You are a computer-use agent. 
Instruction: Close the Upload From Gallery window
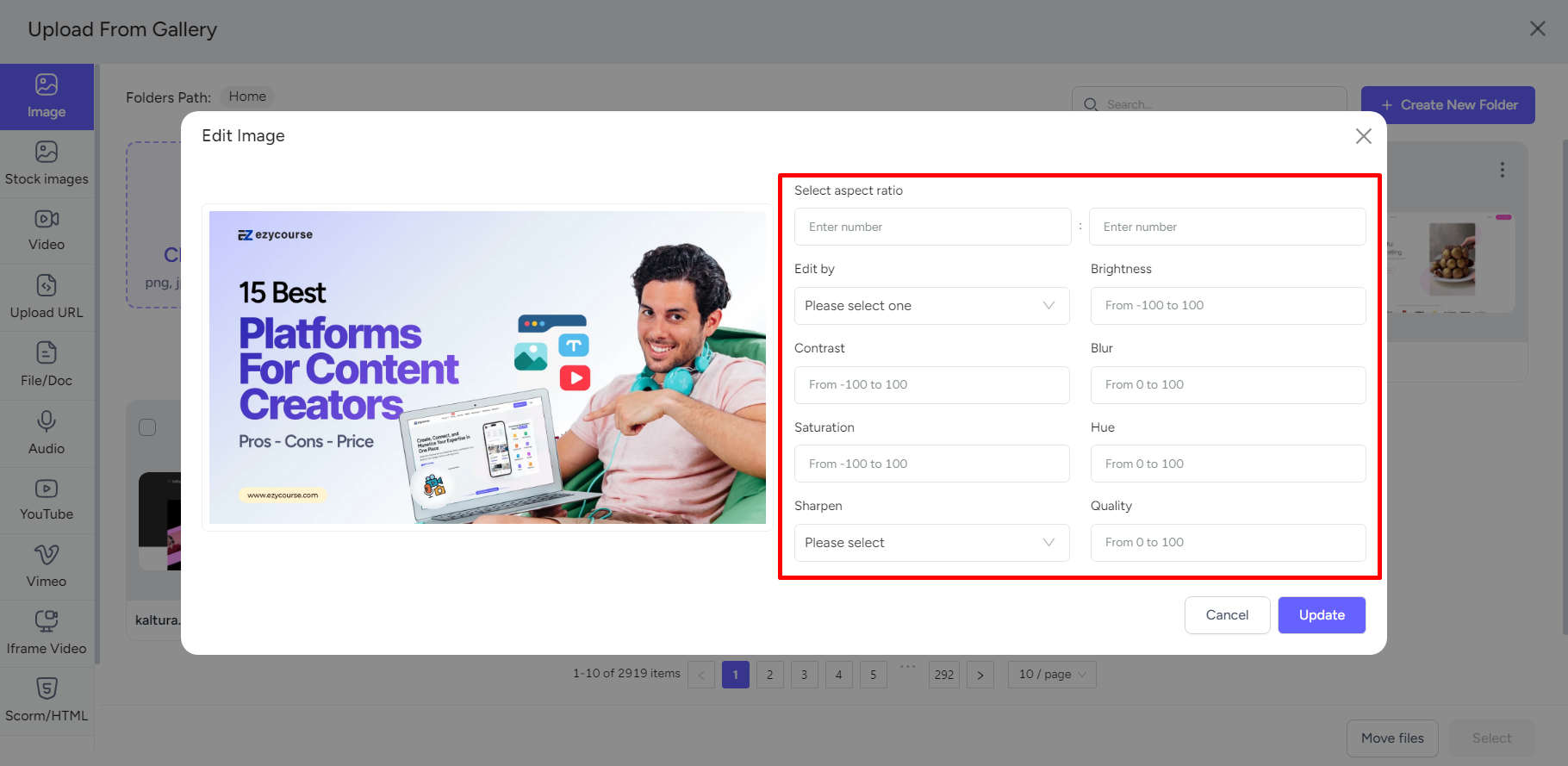(x=1538, y=28)
